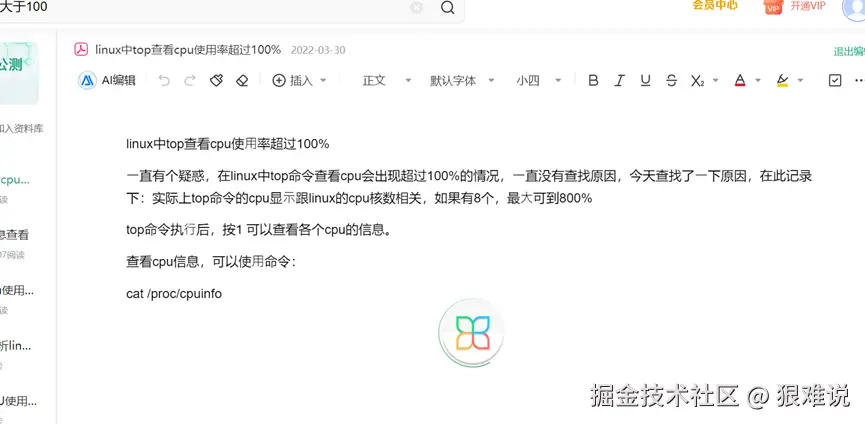Apply the red font color
The image size is (865, 424).
(740, 80)
